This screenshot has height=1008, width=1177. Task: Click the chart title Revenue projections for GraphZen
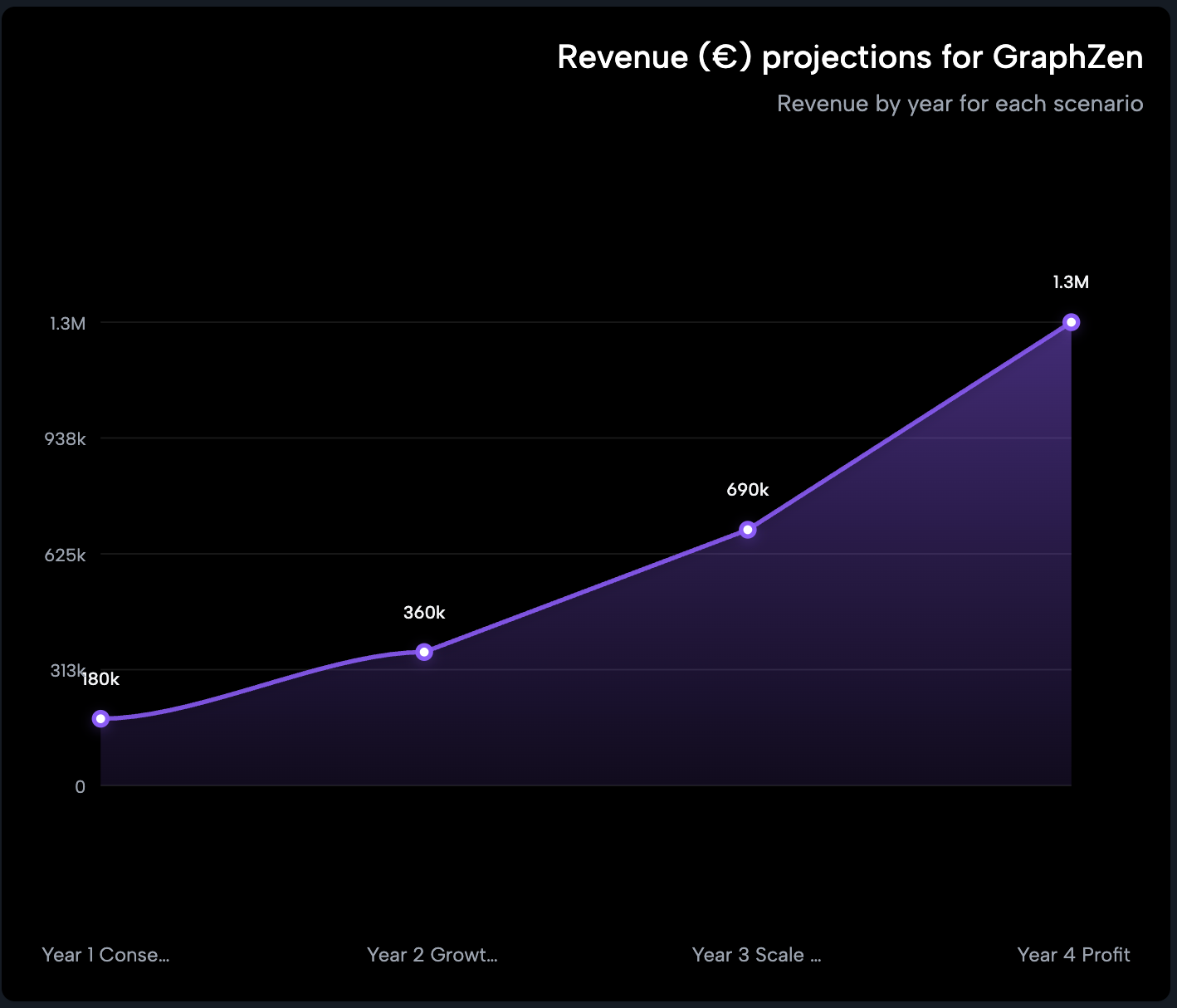(x=850, y=57)
